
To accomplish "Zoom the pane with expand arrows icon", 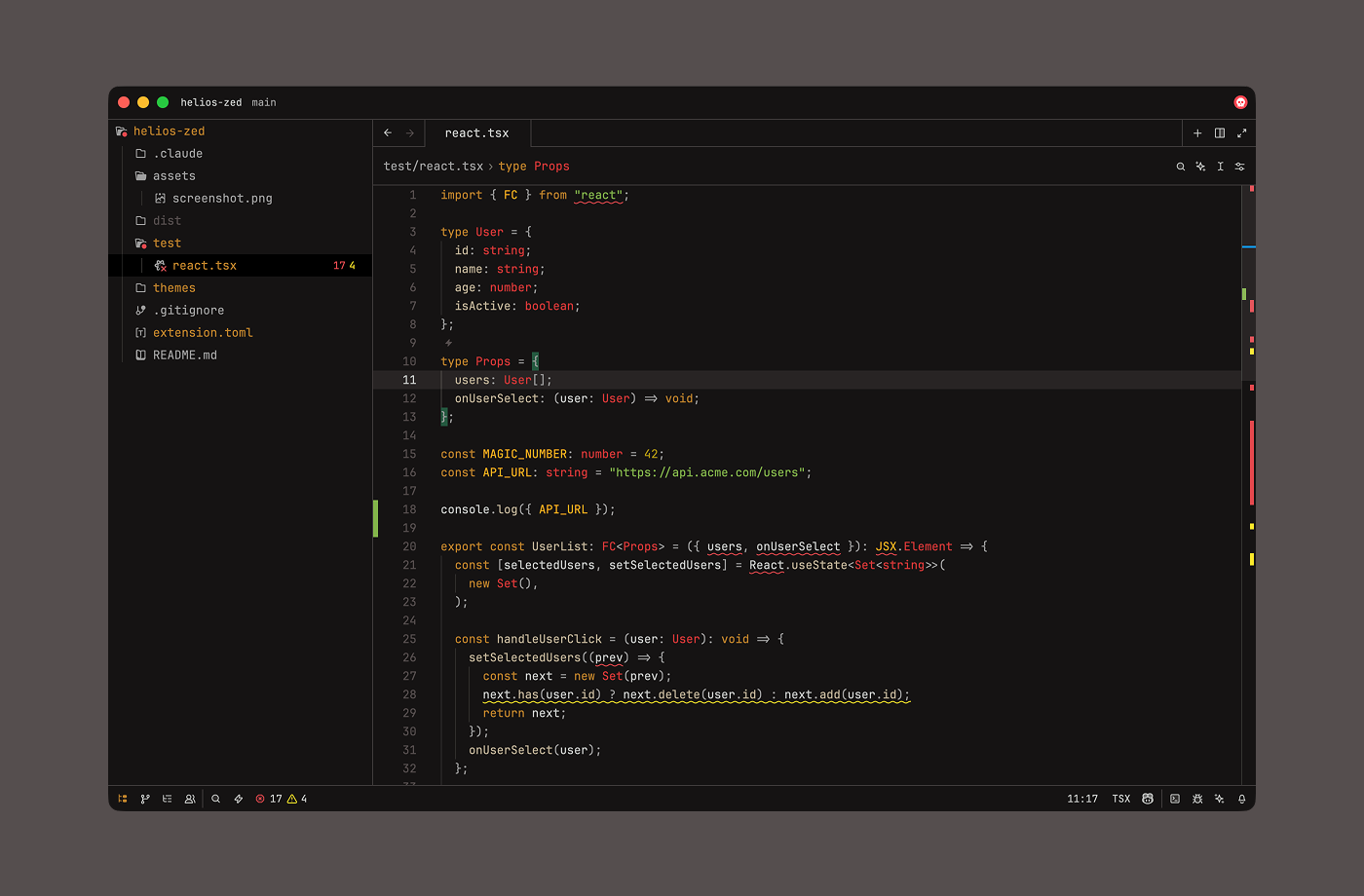I will pyautogui.click(x=1242, y=133).
